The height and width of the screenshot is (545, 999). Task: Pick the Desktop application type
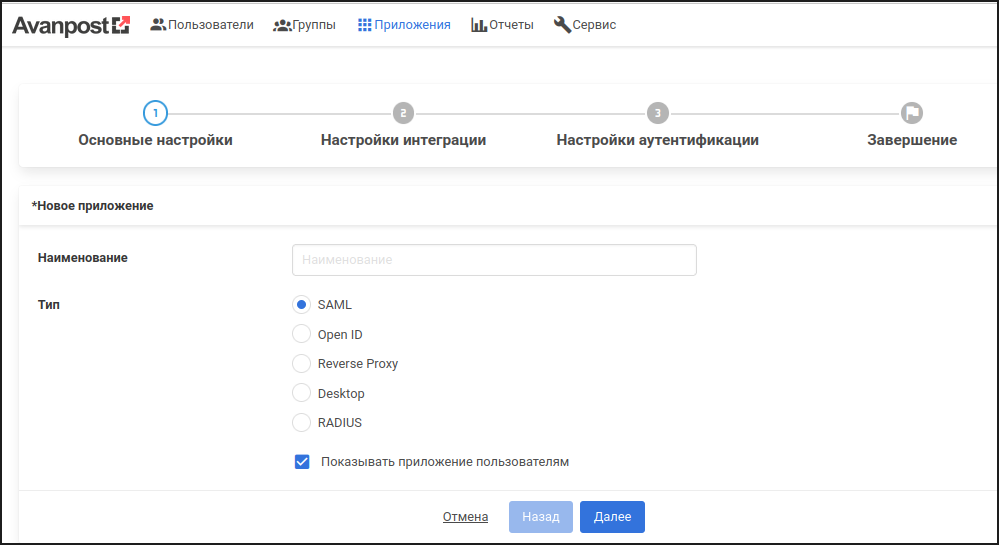tap(301, 393)
